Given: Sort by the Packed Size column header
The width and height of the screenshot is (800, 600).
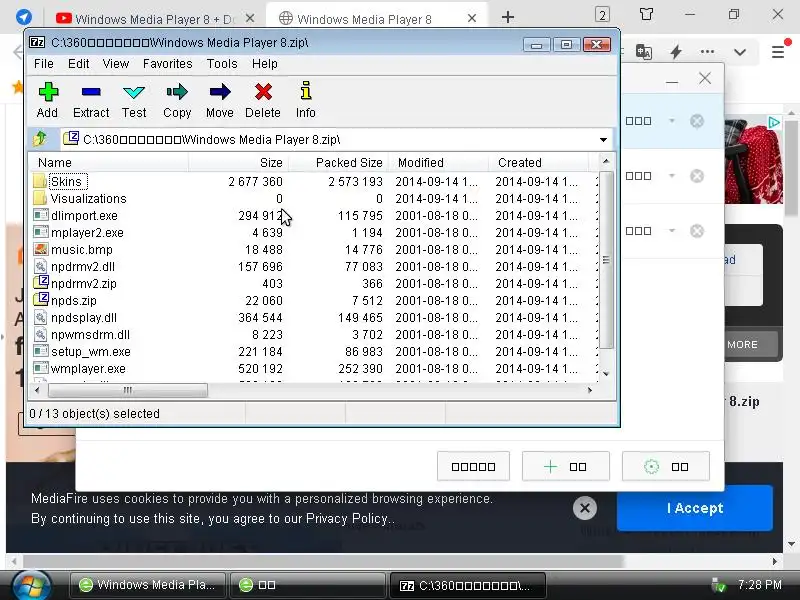Looking at the screenshot, I should (x=339, y=163).
